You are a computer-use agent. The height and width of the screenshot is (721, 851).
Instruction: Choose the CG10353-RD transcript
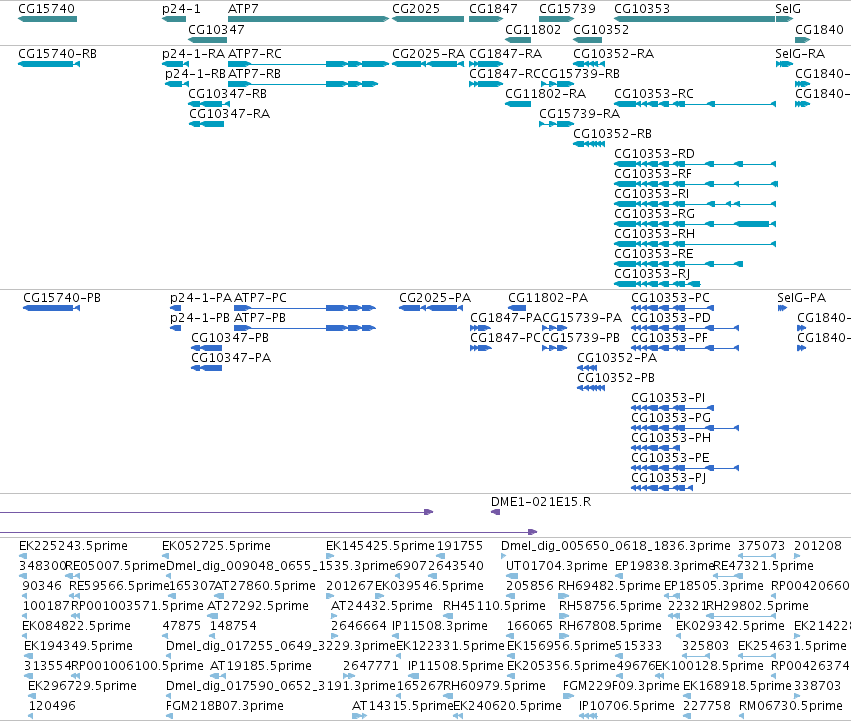click(695, 165)
